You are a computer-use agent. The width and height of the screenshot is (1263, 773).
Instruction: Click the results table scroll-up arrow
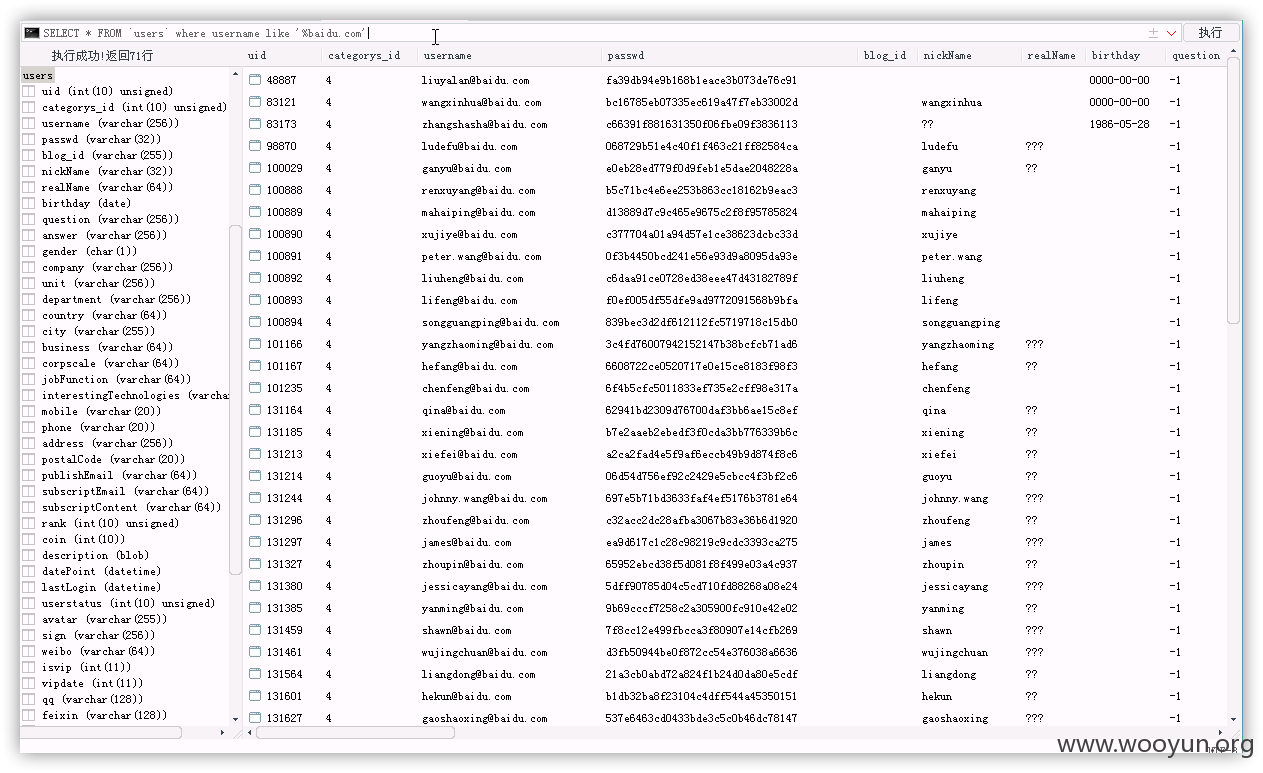[x=1233, y=52]
